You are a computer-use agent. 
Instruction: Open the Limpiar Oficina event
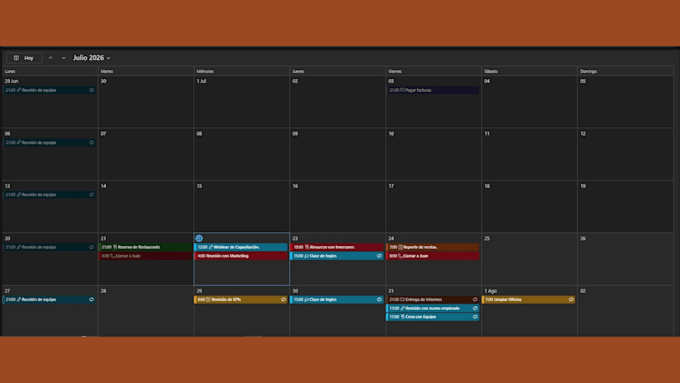click(529, 299)
